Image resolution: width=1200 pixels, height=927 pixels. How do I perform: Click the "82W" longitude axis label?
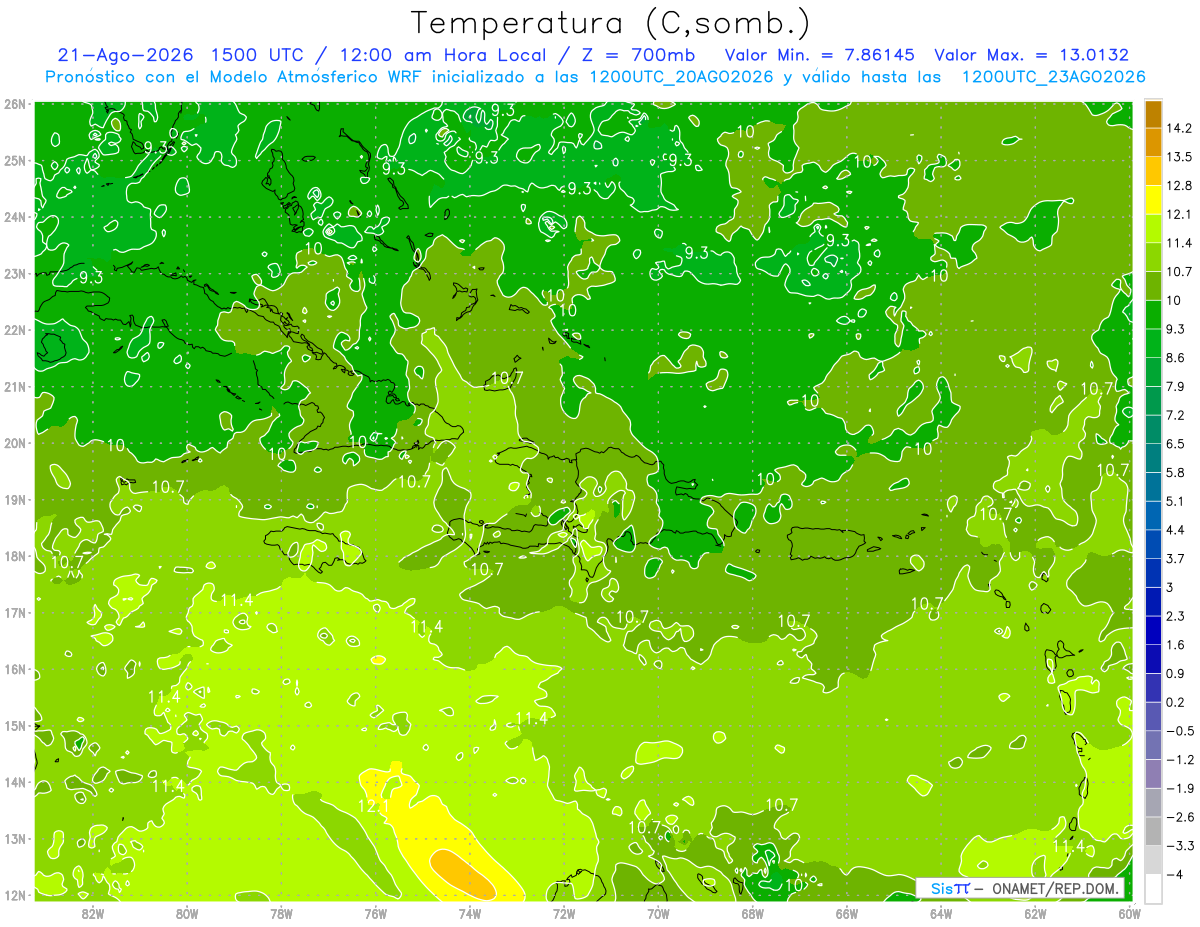(x=92, y=913)
